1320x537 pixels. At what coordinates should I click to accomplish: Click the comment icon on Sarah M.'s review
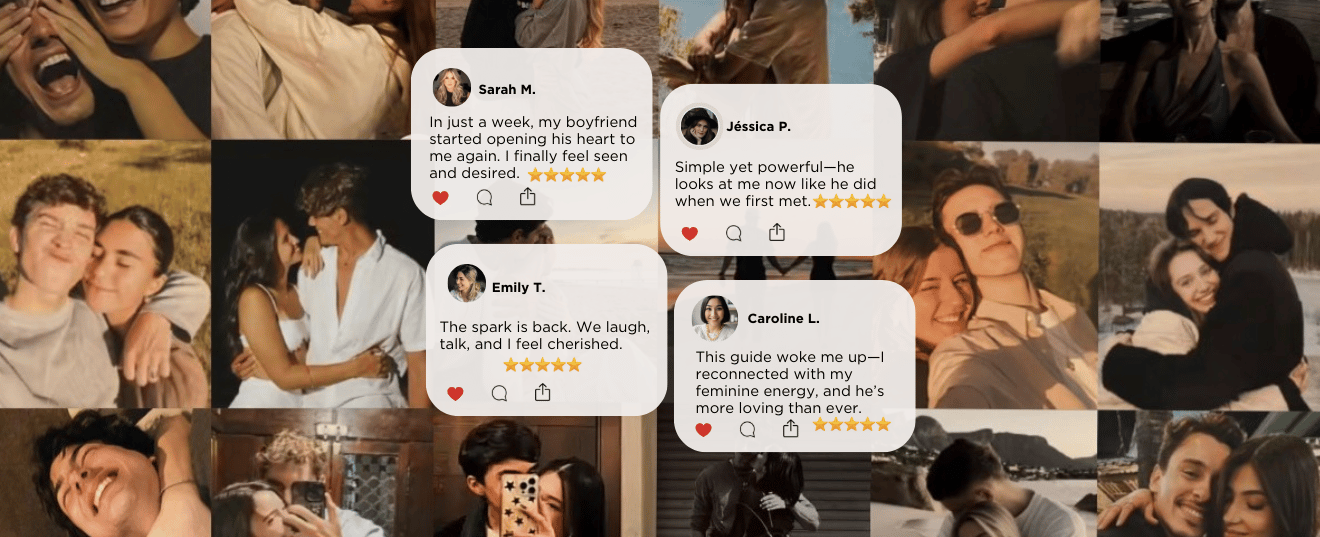pyautogui.click(x=485, y=198)
